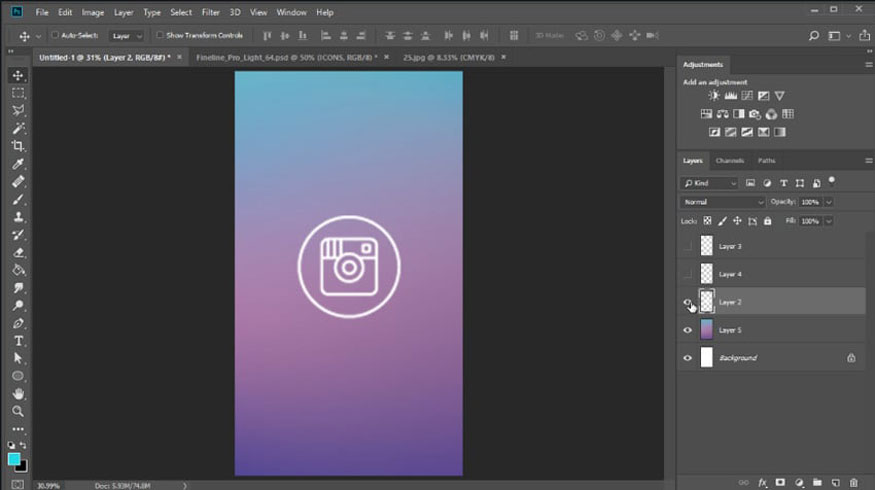Select the Rectangular Marquee tool
875x490 pixels.
tap(18, 93)
